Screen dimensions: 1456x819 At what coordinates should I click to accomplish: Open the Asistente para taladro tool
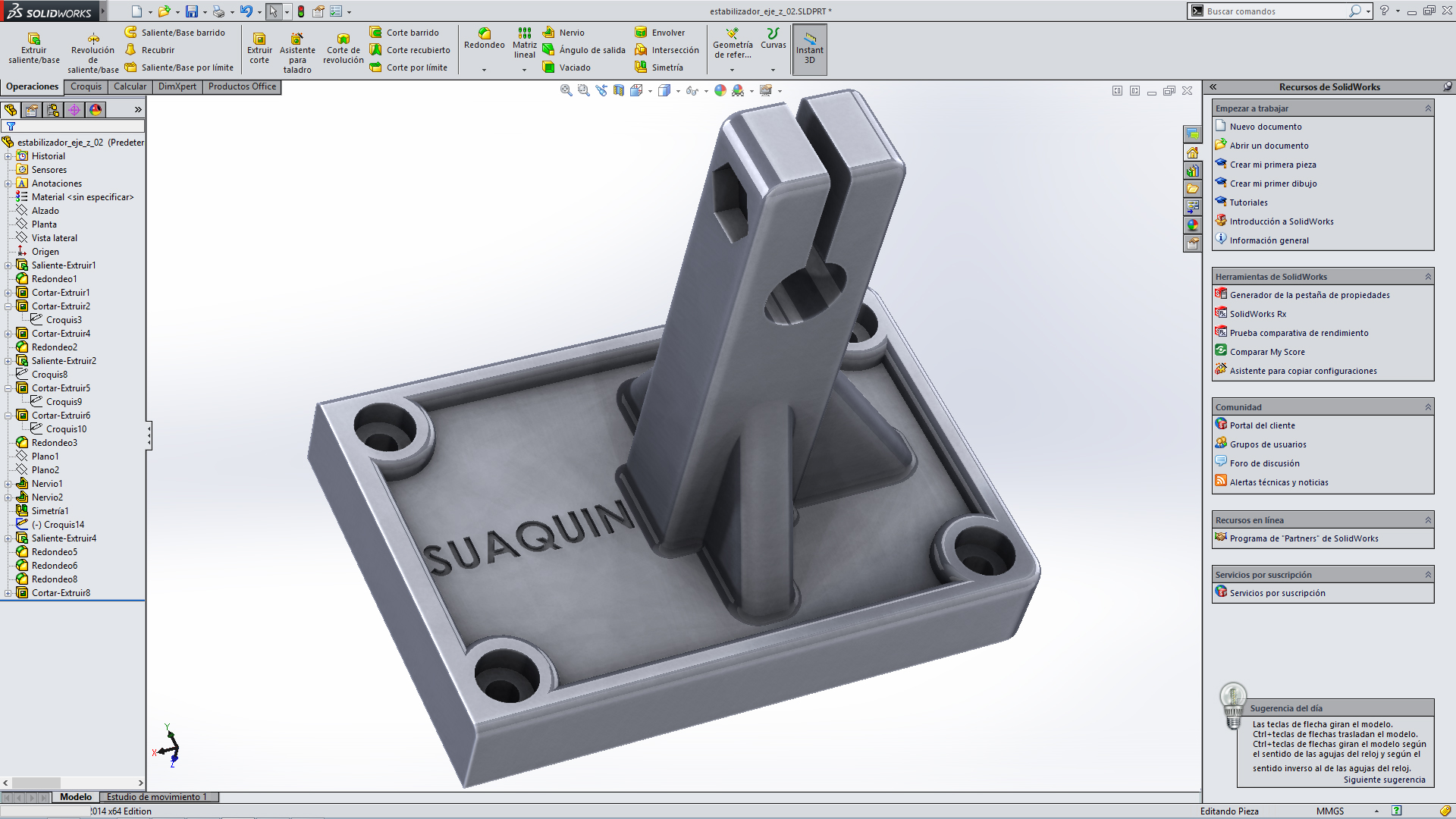pyautogui.click(x=297, y=53)
